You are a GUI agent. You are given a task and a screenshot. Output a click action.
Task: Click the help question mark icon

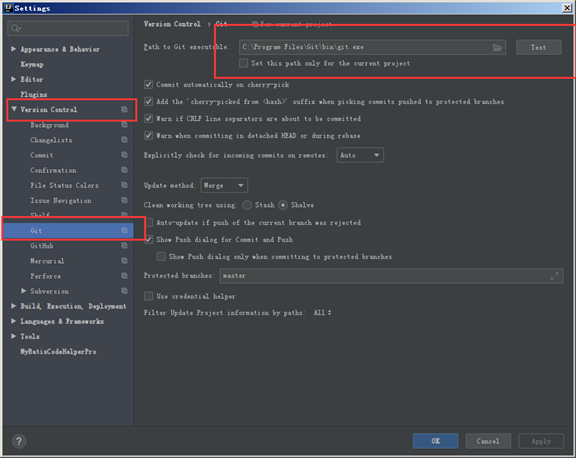19,441
